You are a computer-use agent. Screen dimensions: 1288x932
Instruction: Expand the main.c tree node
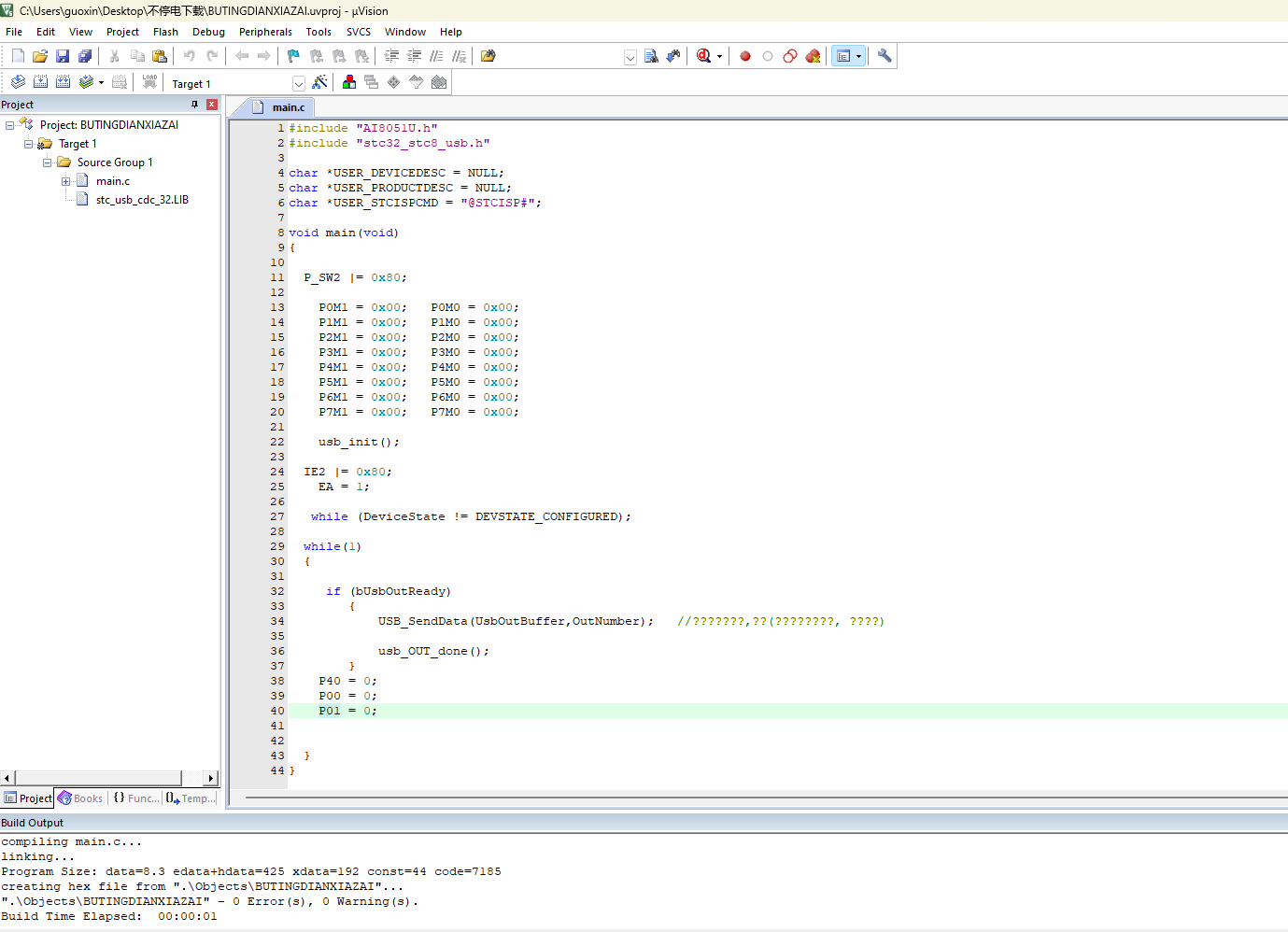[66, 181]
